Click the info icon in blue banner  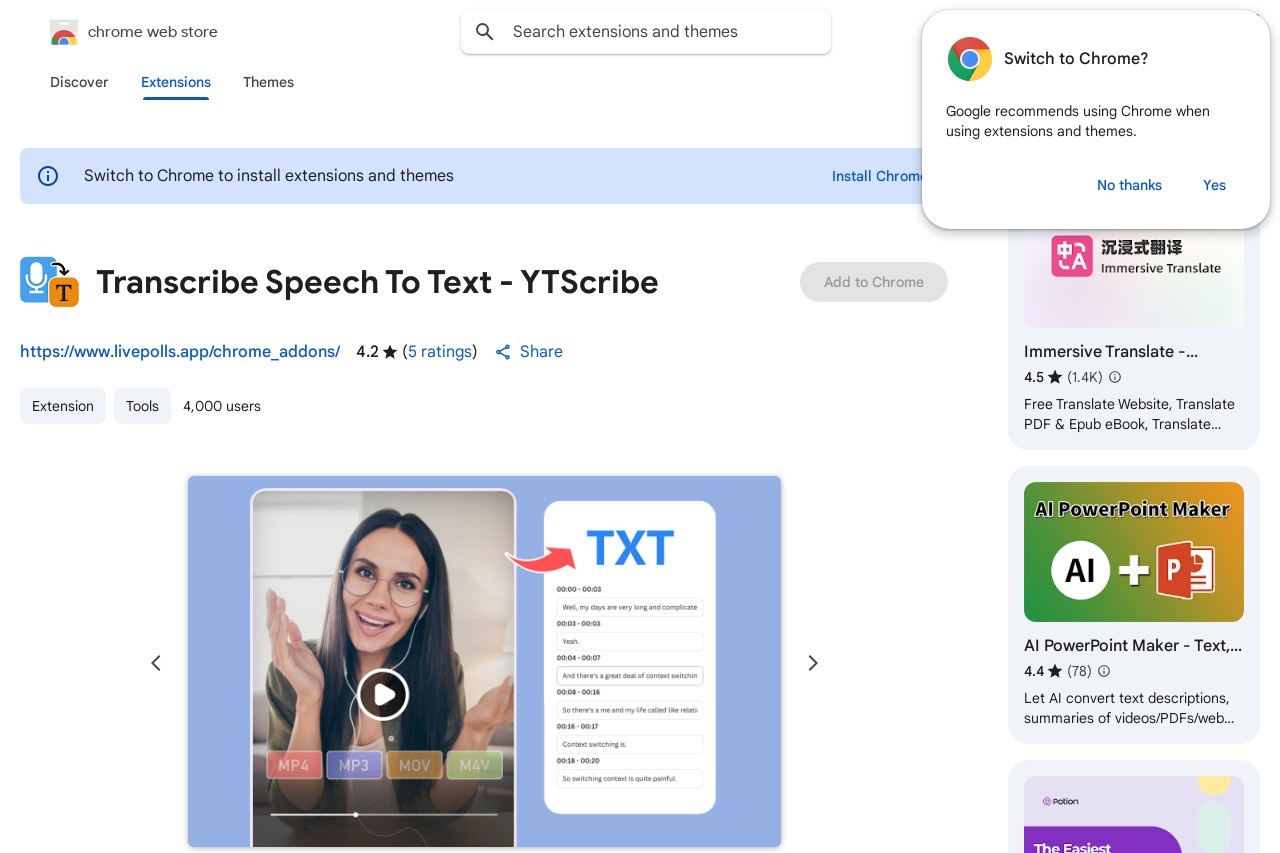tap(48, 176)
